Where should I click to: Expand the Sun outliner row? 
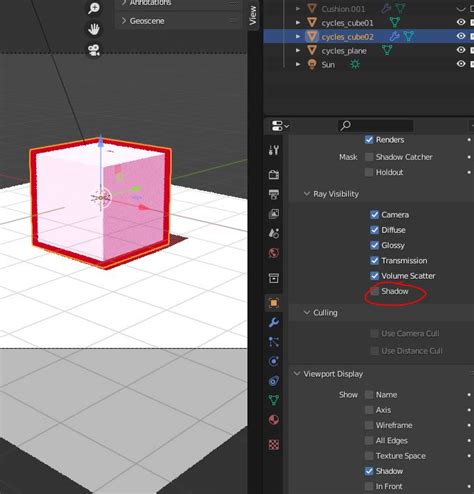click(x=298, y=64)
